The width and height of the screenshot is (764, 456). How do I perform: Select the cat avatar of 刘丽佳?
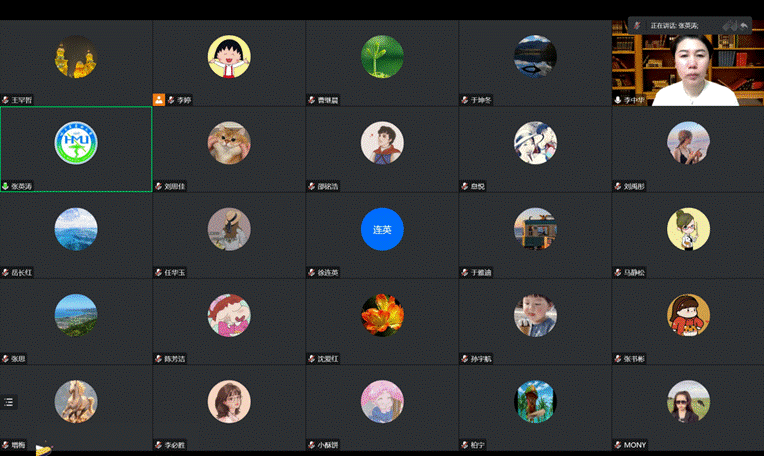coord(229,143)
